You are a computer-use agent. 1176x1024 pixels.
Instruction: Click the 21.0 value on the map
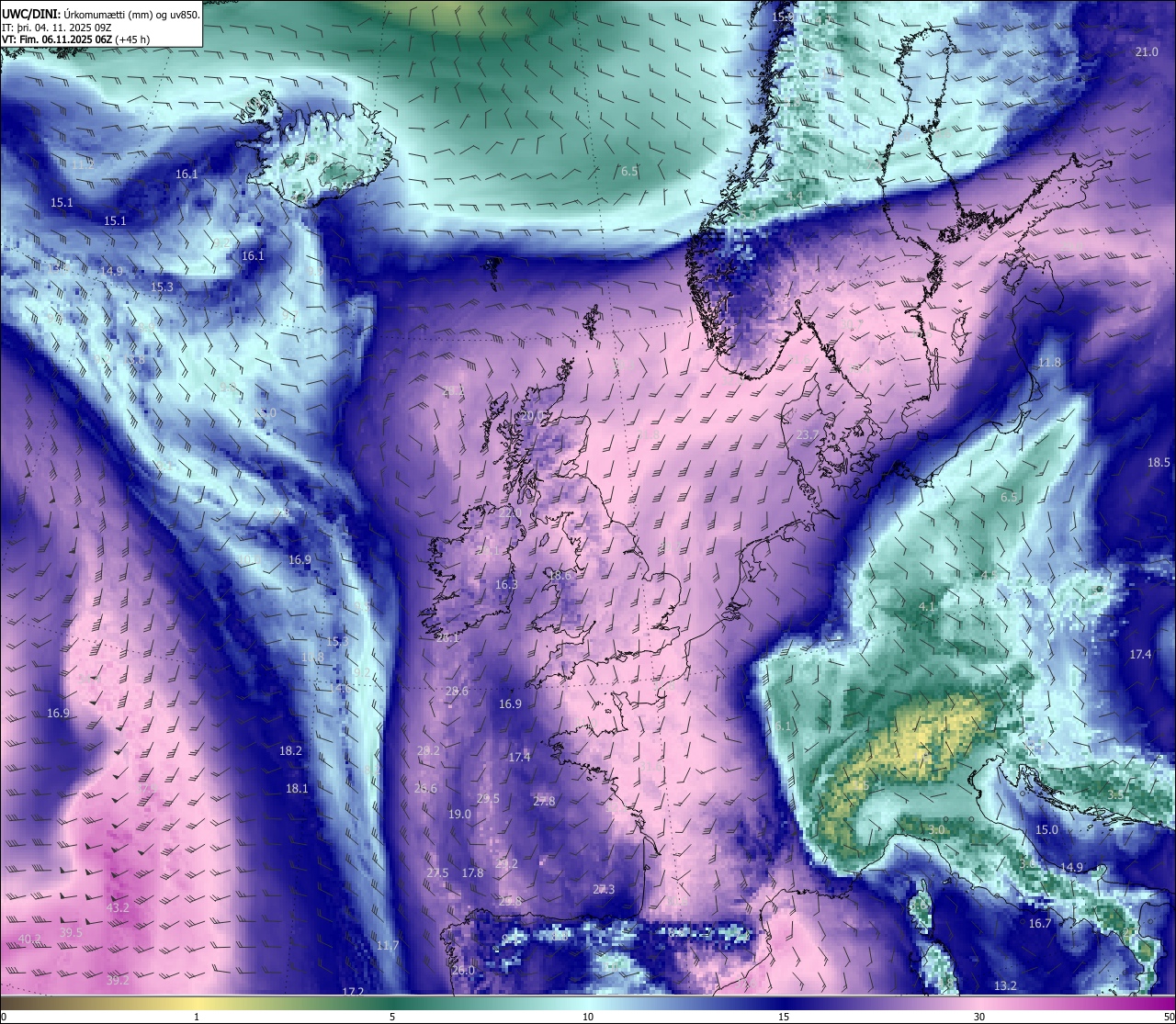point(1147,51)
